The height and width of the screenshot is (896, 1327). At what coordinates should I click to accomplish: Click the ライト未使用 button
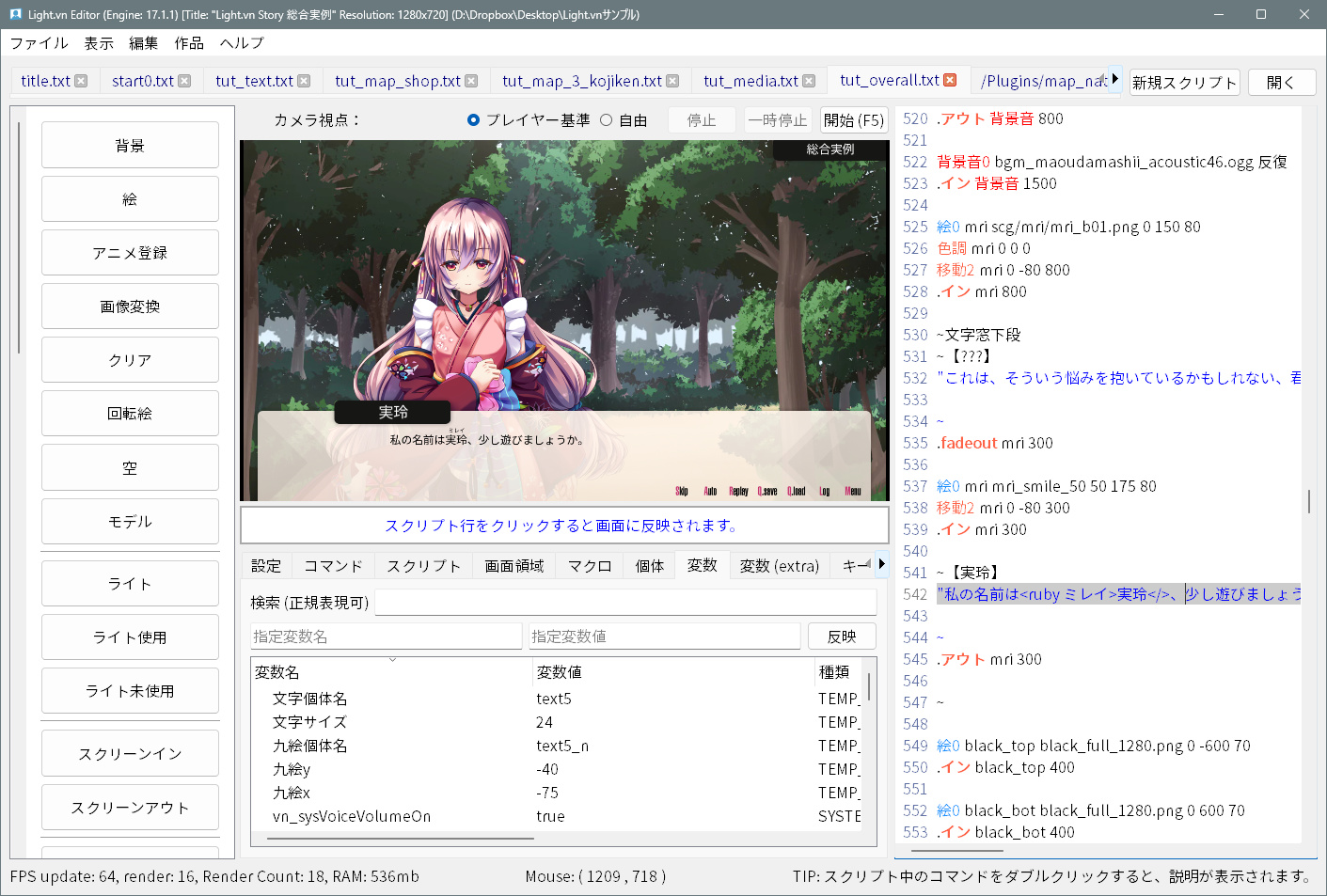coord(130,691)
